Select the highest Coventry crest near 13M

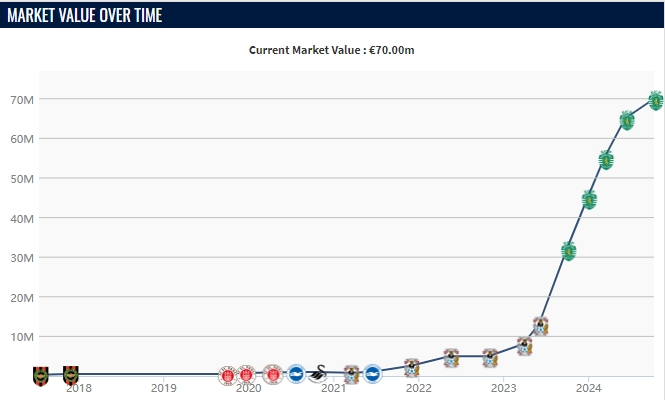[540, 325]
